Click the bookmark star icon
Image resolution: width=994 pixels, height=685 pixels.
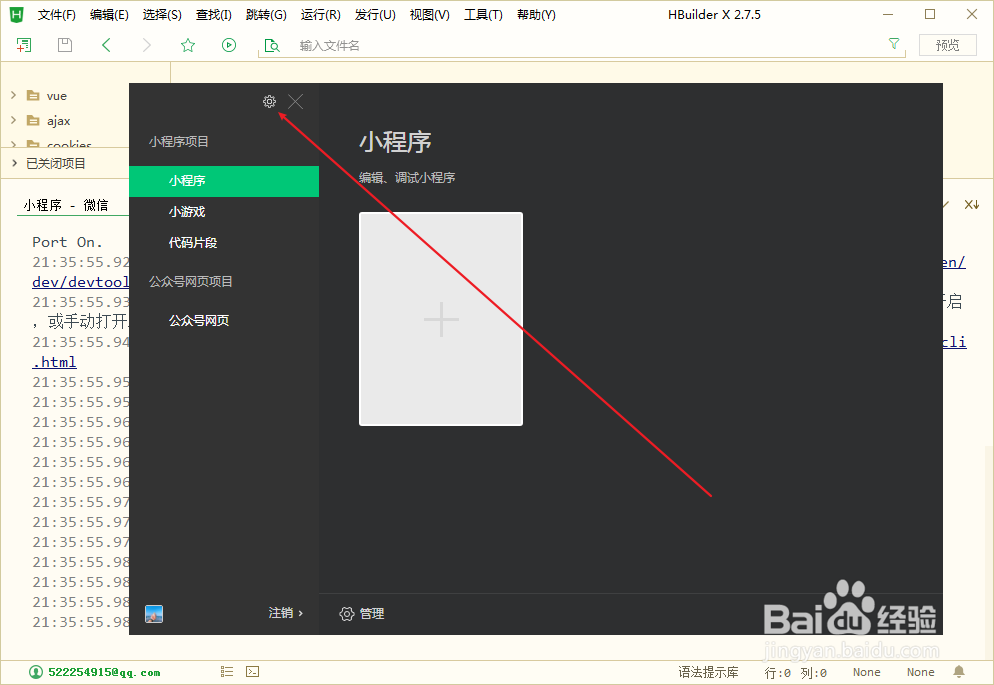click(x=188, y=45)
